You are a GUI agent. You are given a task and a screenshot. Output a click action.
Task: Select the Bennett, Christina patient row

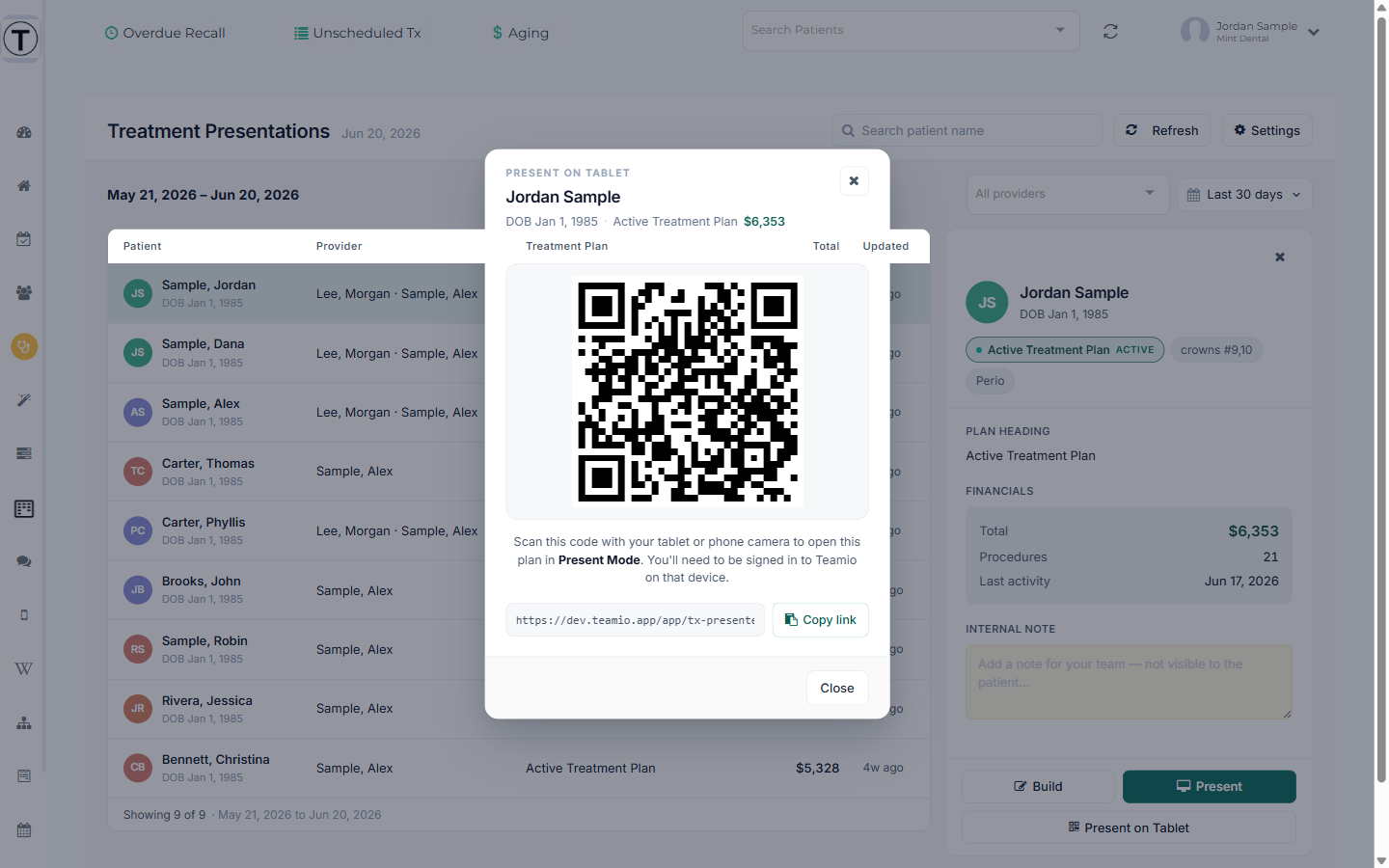pos(519,768)
